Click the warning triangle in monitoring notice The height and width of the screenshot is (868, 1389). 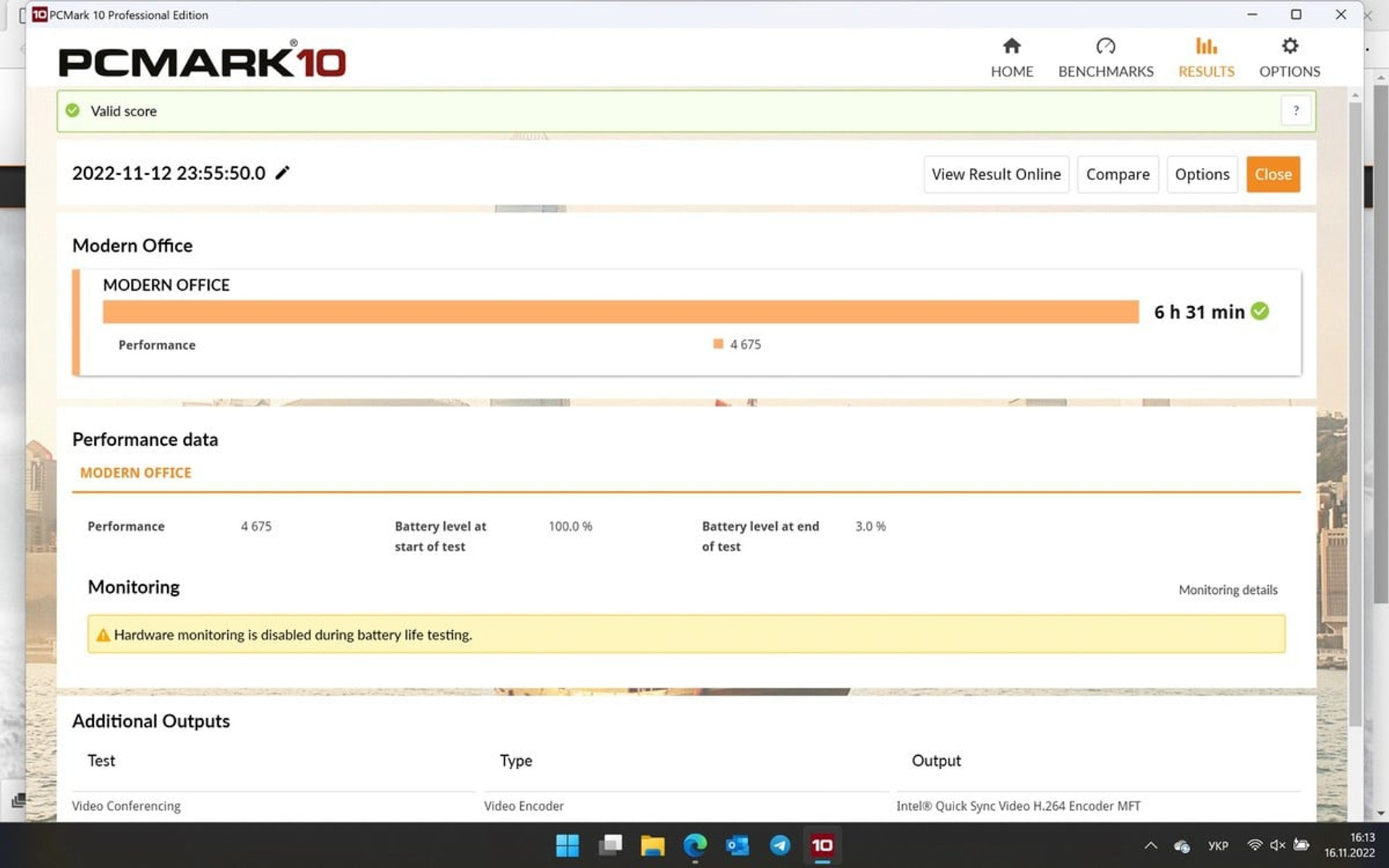[x=103, y=635]
